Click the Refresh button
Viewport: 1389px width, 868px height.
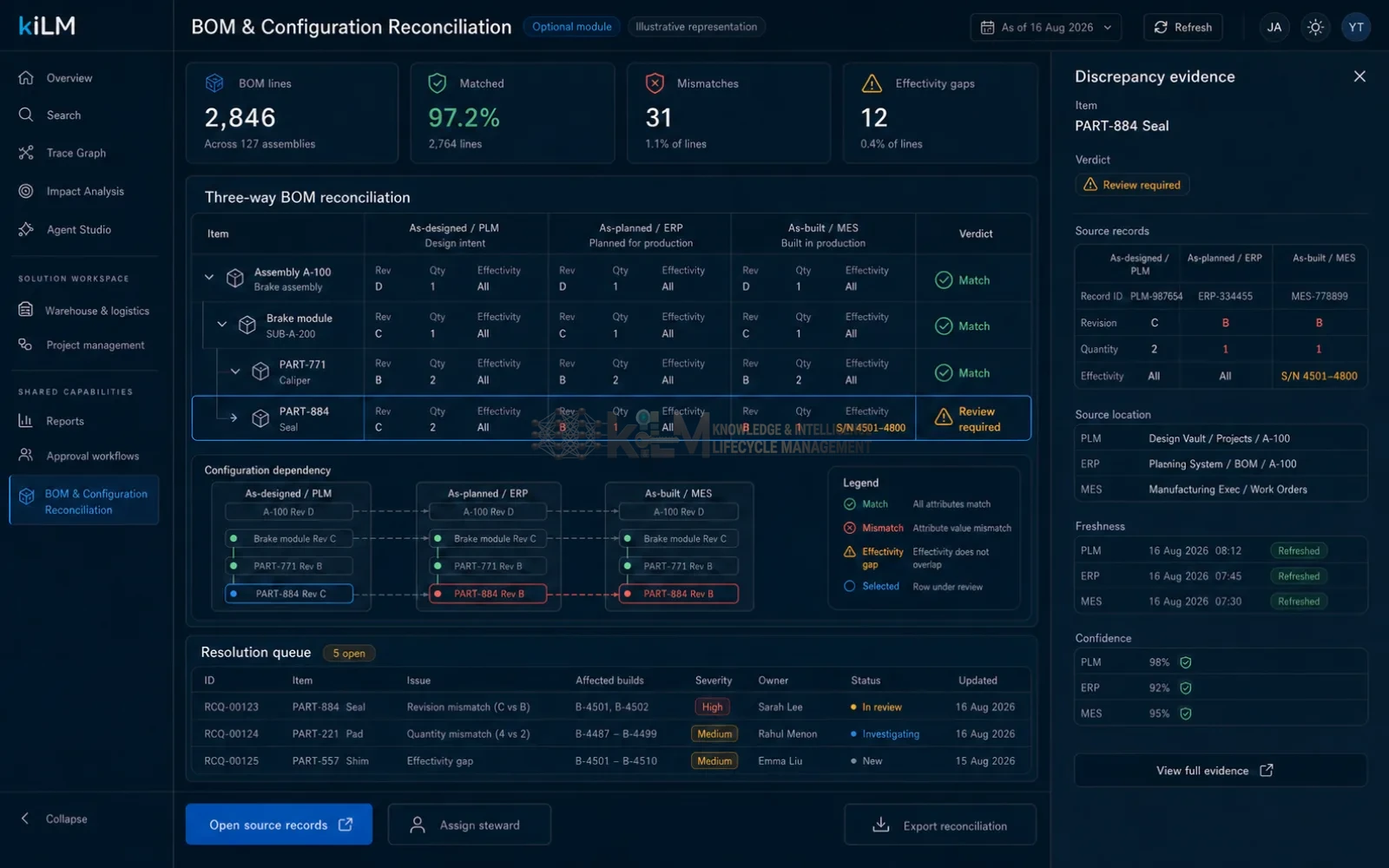[x=1183, y=27]
